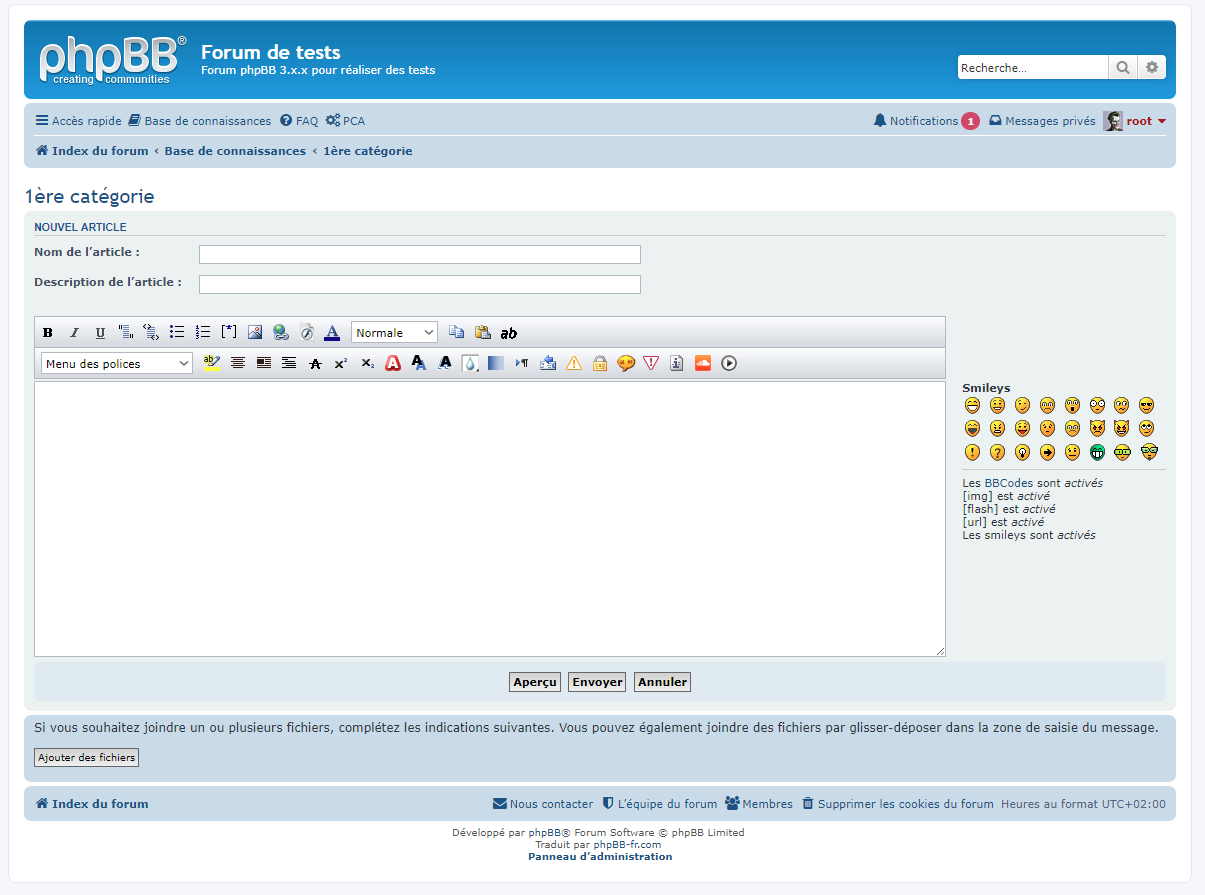Insert an image with the picture icon
This screenshot has height=895, width=1205.
[x=255, y=333]
